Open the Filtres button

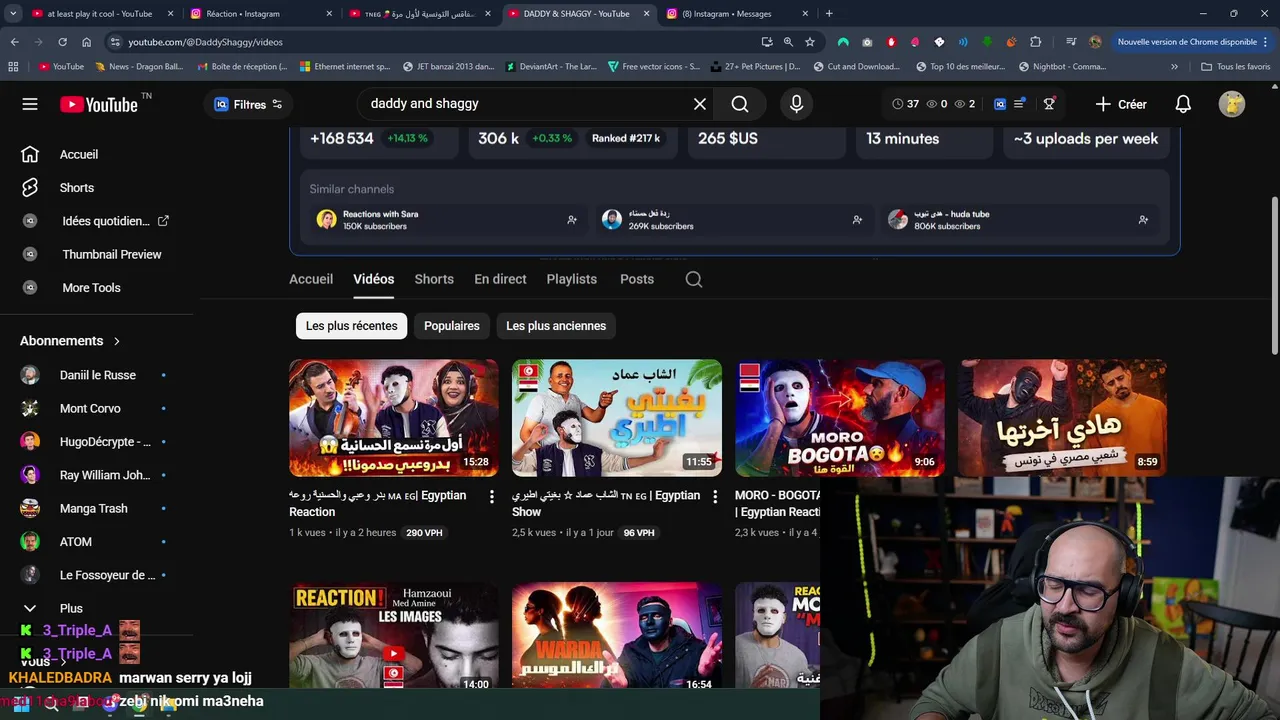coord(248,104)
